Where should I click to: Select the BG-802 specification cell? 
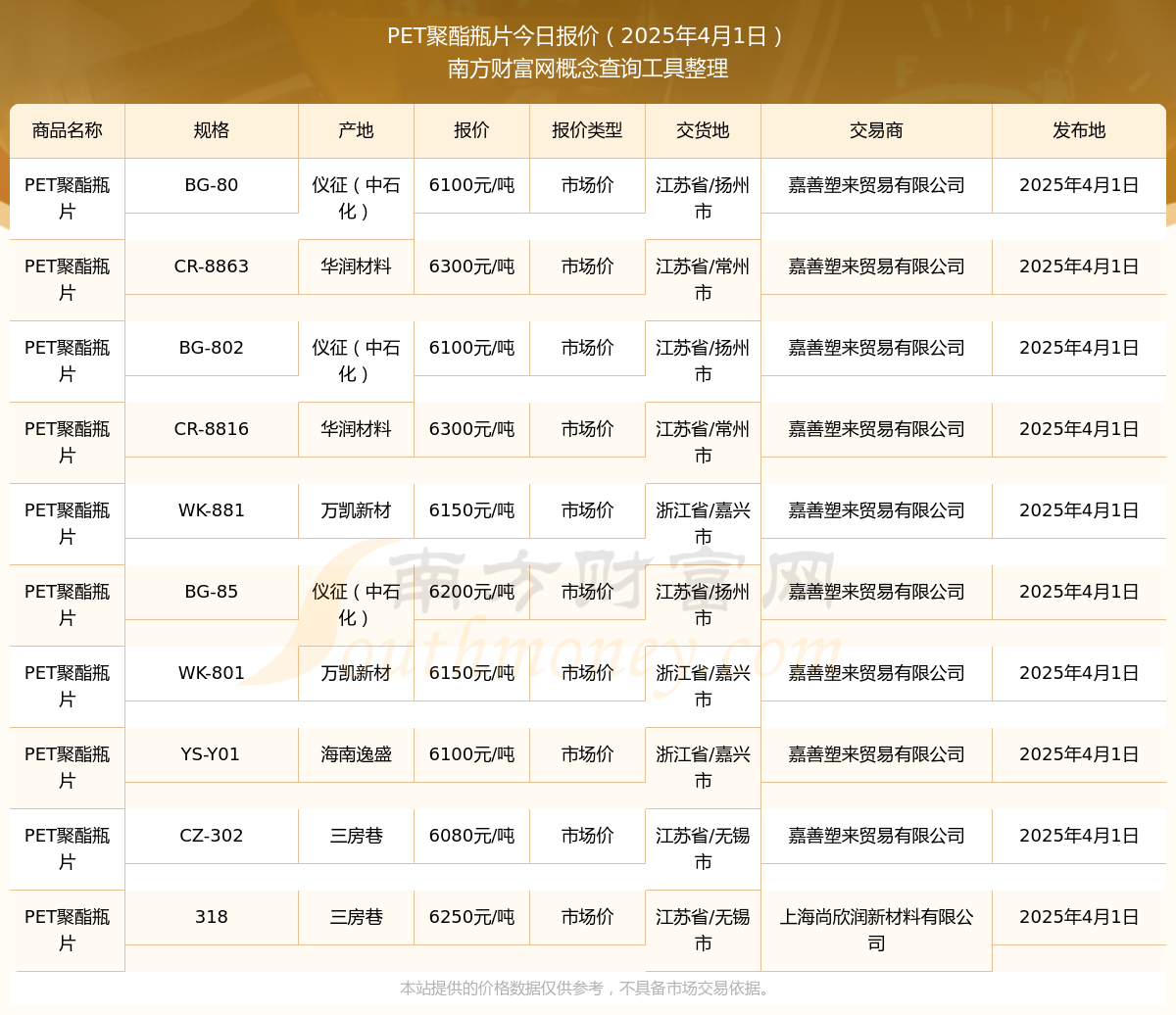[212, 348]
